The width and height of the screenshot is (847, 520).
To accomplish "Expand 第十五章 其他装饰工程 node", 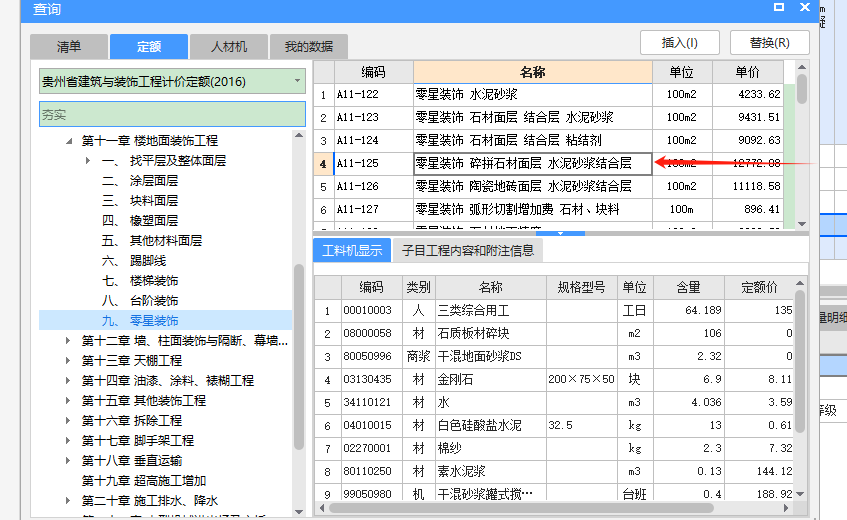I will (68, 401).
